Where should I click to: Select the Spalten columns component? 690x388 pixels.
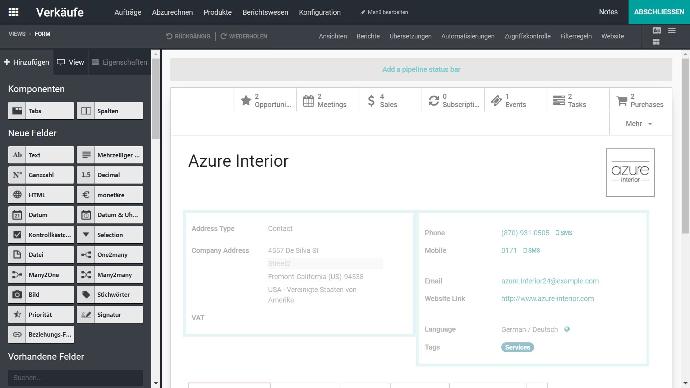pyautogui.click(x=110, y=111)
